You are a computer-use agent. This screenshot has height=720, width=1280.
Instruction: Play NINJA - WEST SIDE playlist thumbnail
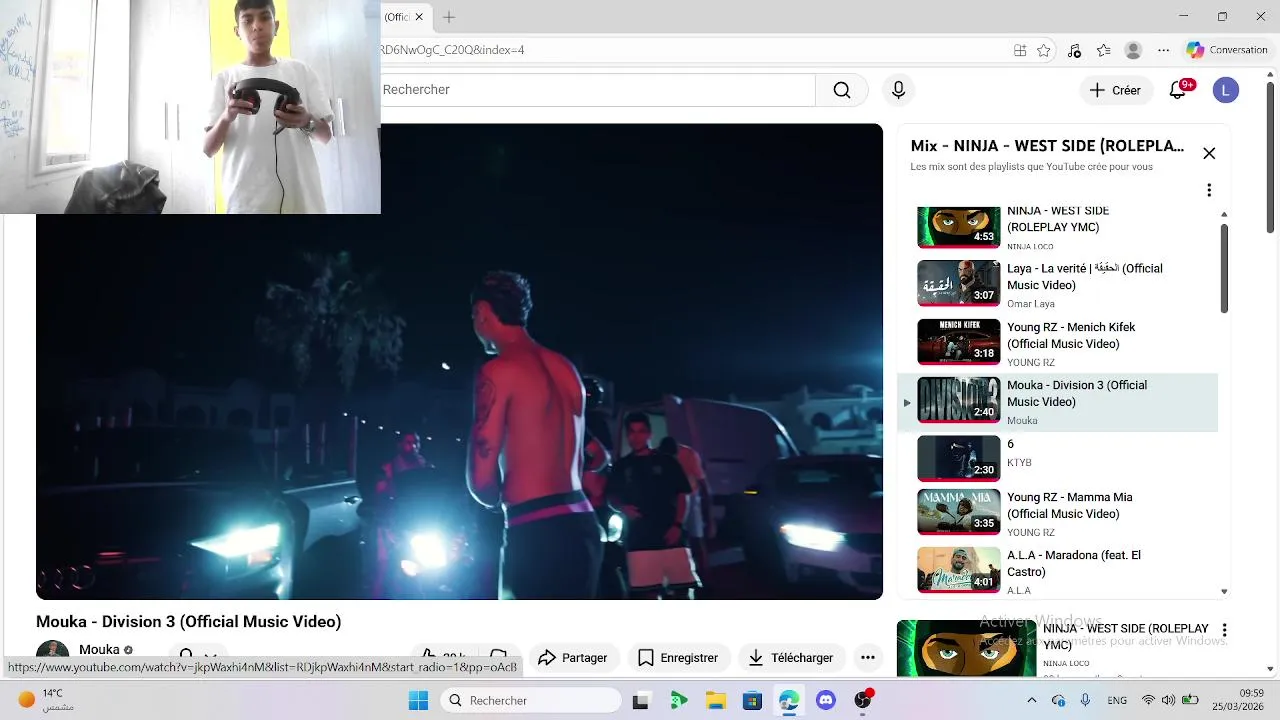pyautogui.click(x=959, y=227)
